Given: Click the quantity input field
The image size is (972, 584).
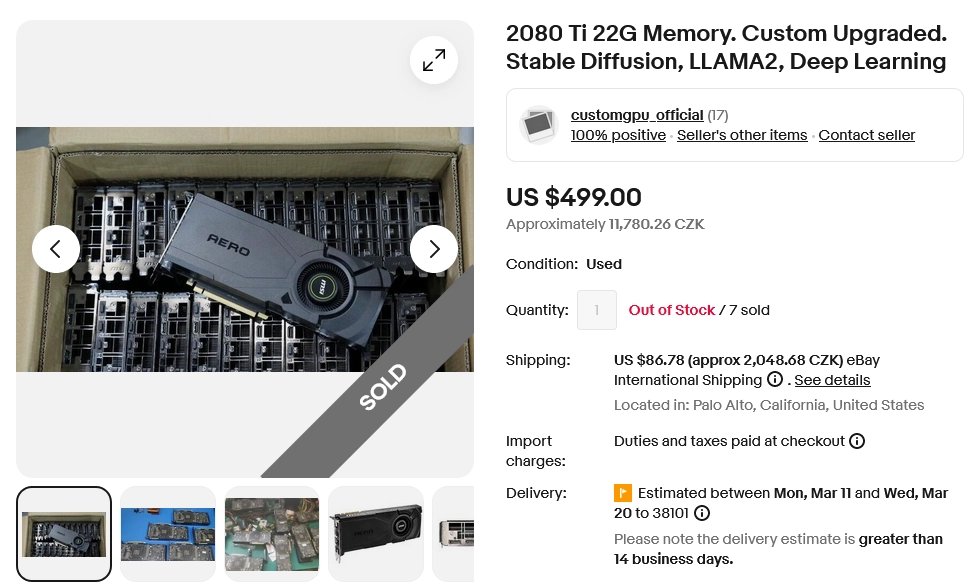Looking at the screenshot, I should [597, 310].
